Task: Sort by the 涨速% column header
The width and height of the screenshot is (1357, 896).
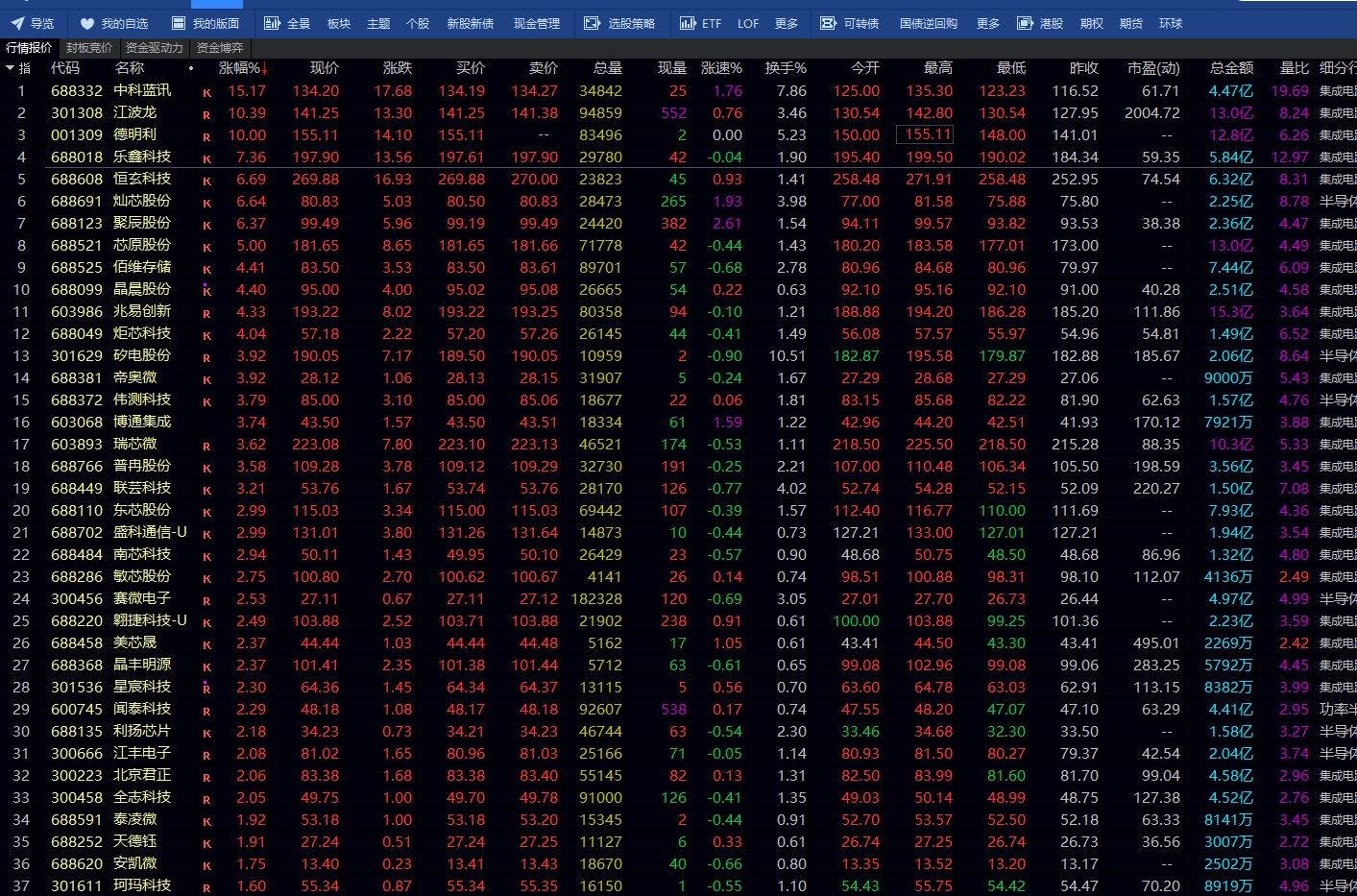Action: 721,68
